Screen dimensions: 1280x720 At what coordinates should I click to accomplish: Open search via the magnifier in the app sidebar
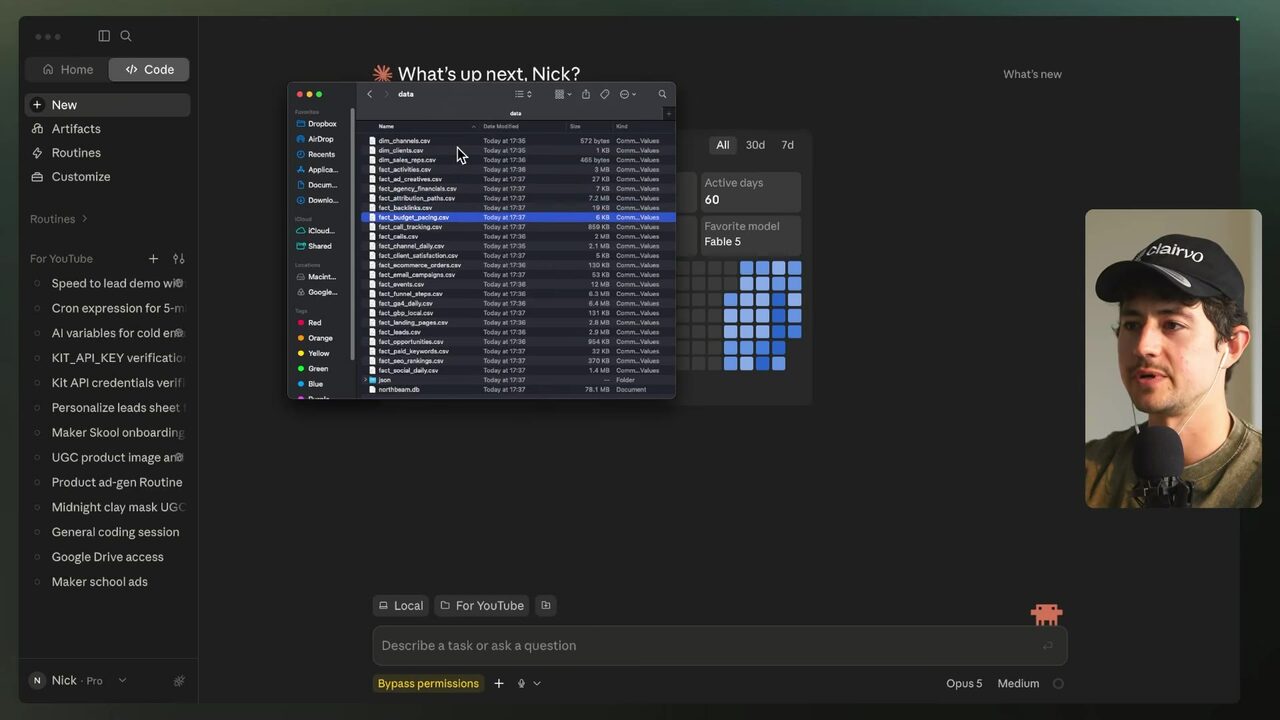coord(126,36)
